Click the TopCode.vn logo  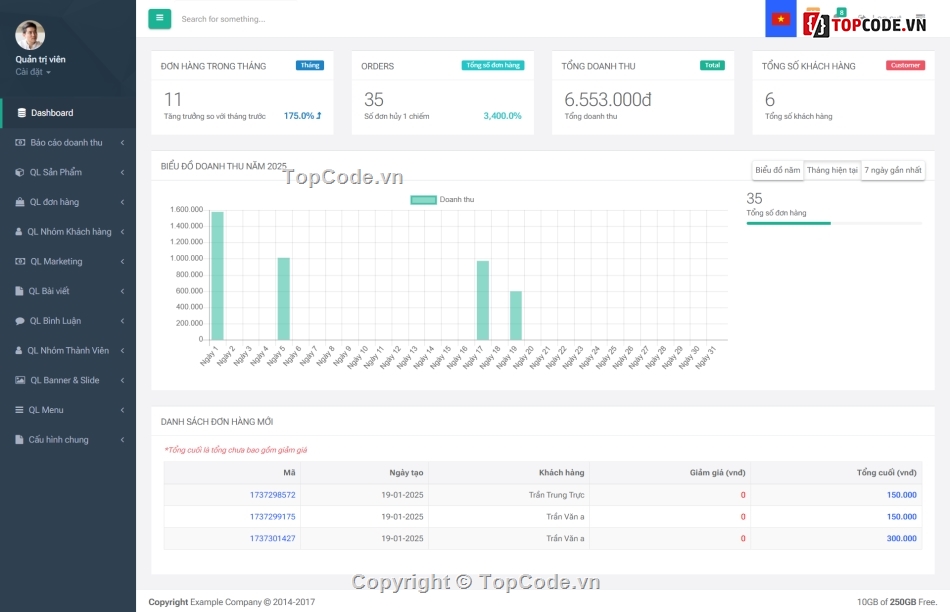[865, 24]
